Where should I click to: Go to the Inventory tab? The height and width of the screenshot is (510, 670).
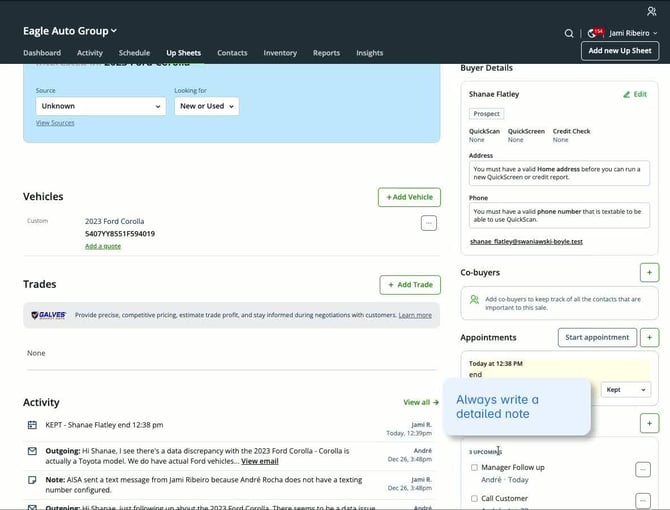(280, 53)
